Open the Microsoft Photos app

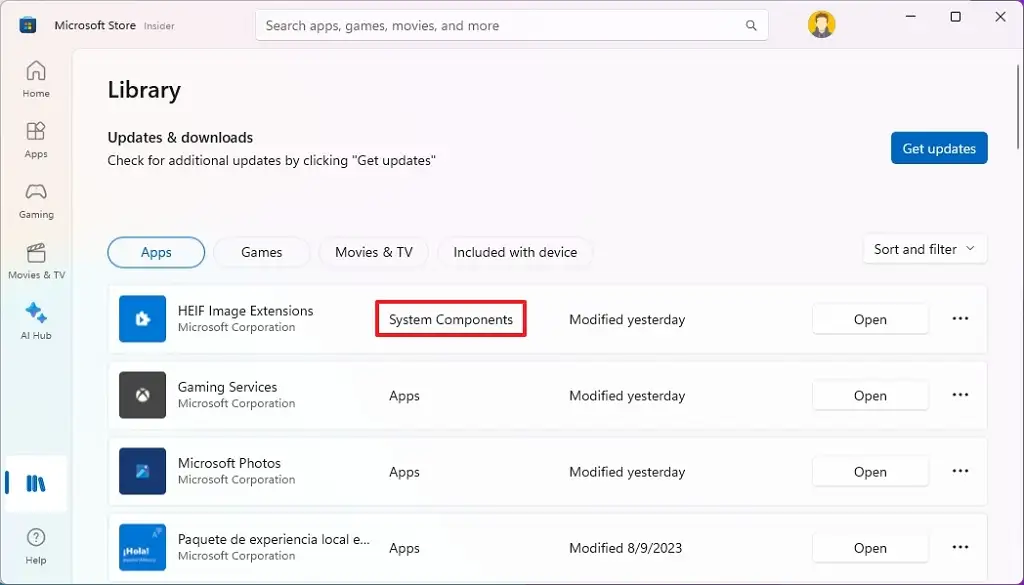[870, 471]
